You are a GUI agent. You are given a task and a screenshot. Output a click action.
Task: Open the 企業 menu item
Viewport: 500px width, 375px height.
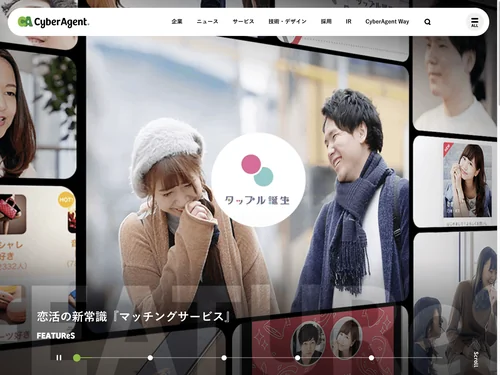(177, 22)
